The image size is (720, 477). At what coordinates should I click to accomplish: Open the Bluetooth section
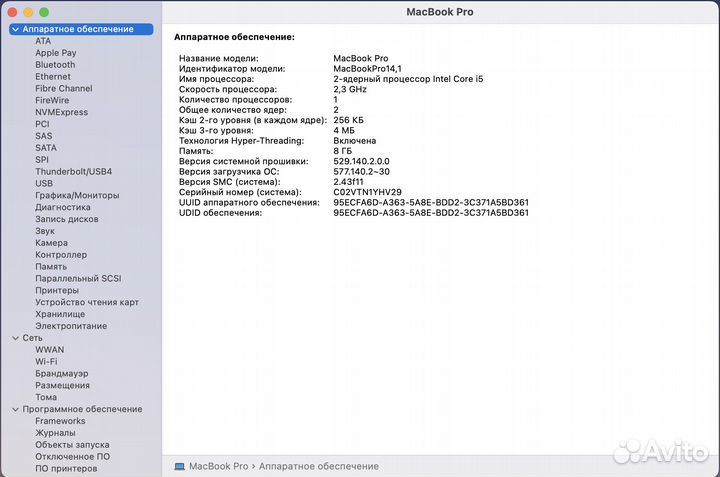(55, 65)
